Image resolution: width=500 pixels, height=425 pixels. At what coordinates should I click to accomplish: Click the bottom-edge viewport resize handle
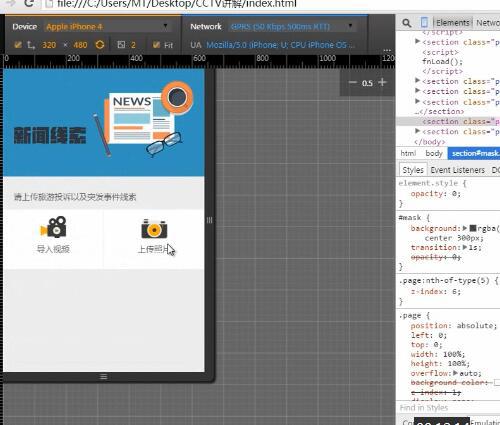pyautogui.click(x=103, y=377)
